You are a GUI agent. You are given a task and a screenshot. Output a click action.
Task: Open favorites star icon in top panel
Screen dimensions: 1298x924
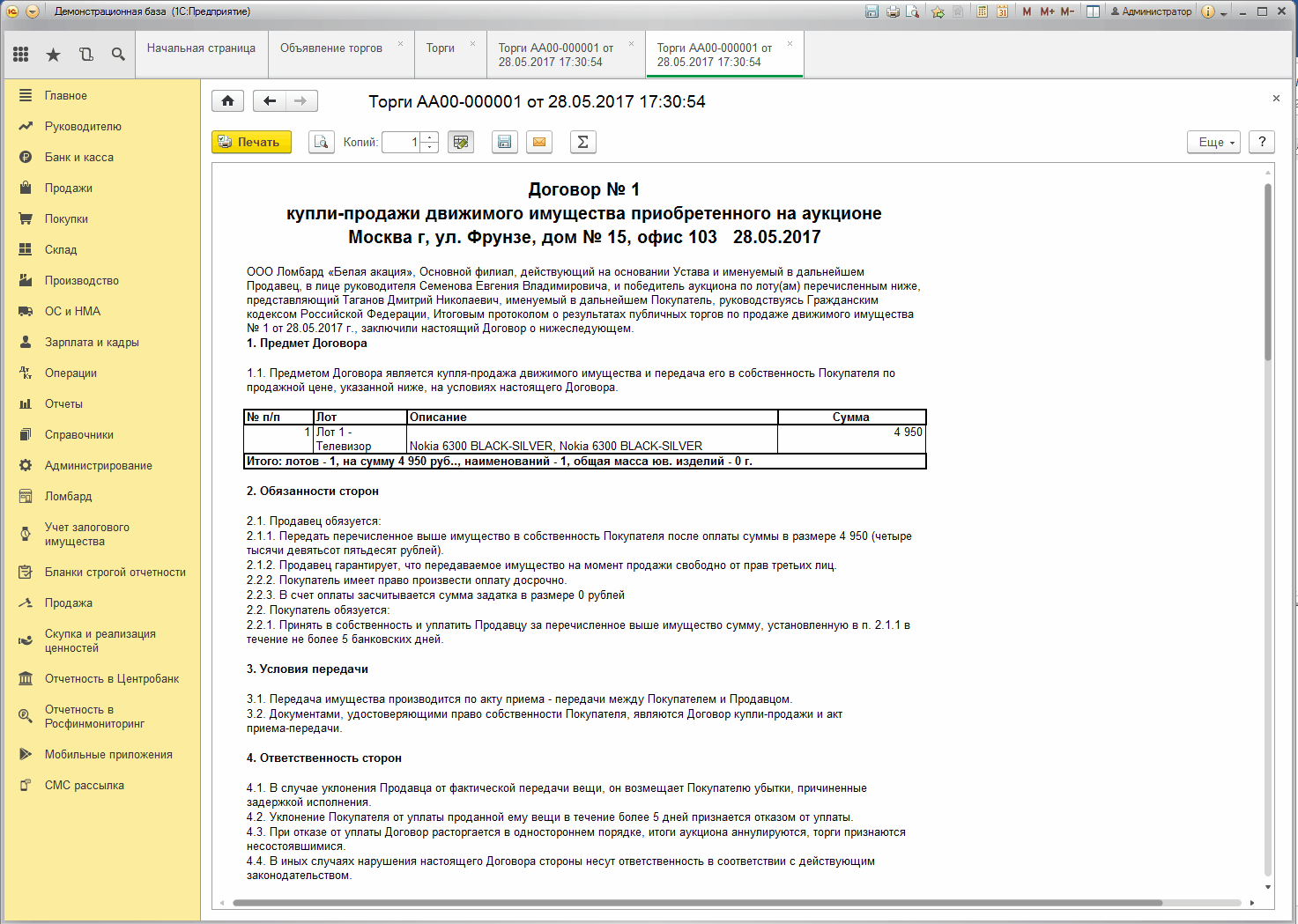pos(54,55)
